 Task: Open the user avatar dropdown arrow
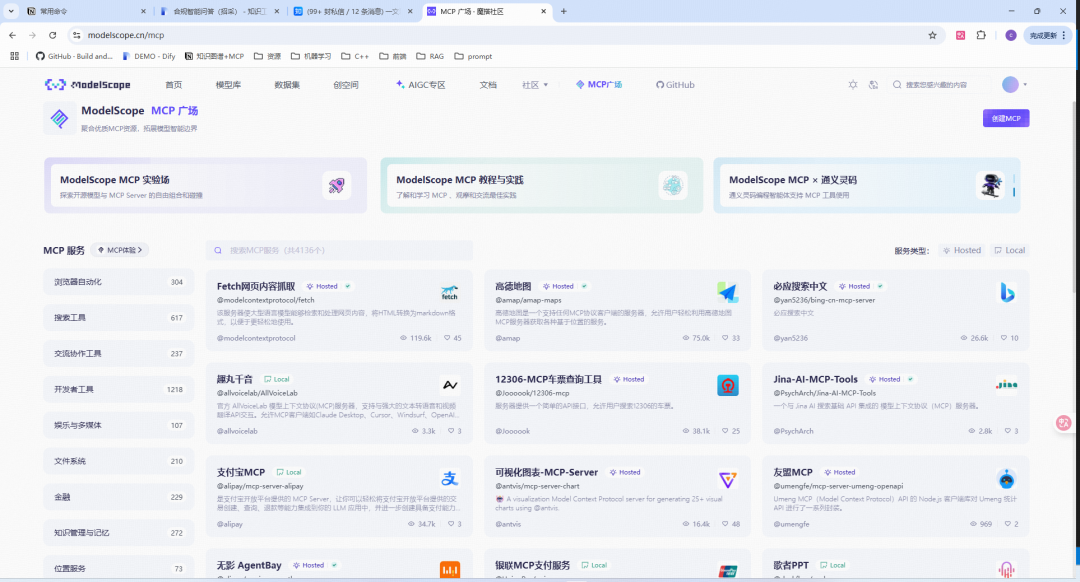point(1025,85)
